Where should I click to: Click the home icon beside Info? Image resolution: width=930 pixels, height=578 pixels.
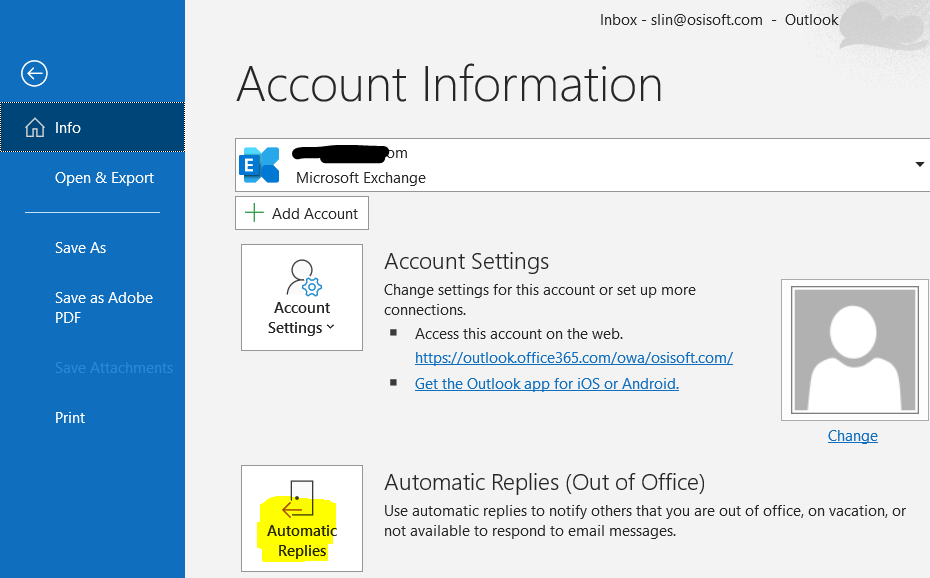pos(35,128)
